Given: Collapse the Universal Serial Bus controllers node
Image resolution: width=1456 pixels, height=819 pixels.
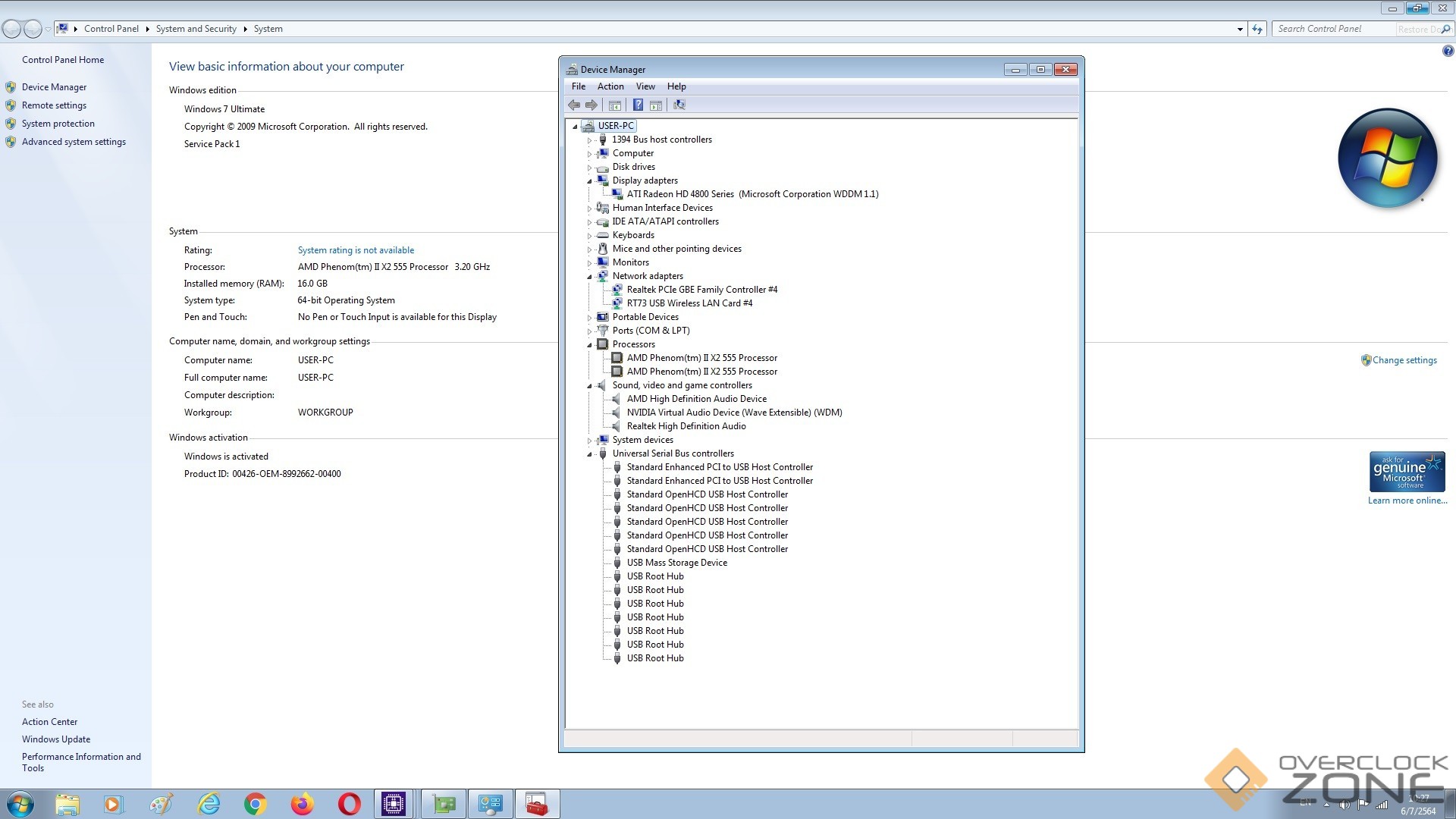Looking at the screenshot, I should tap(589, 454).
